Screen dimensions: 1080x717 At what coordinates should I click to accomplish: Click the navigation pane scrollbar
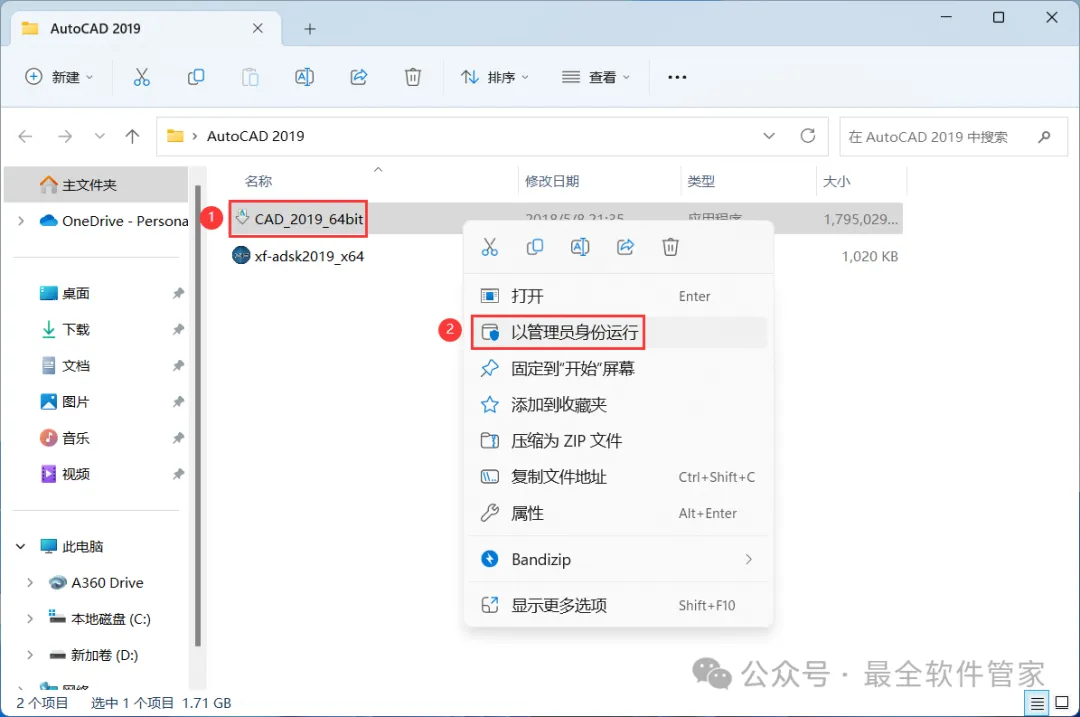coord(198,415)
